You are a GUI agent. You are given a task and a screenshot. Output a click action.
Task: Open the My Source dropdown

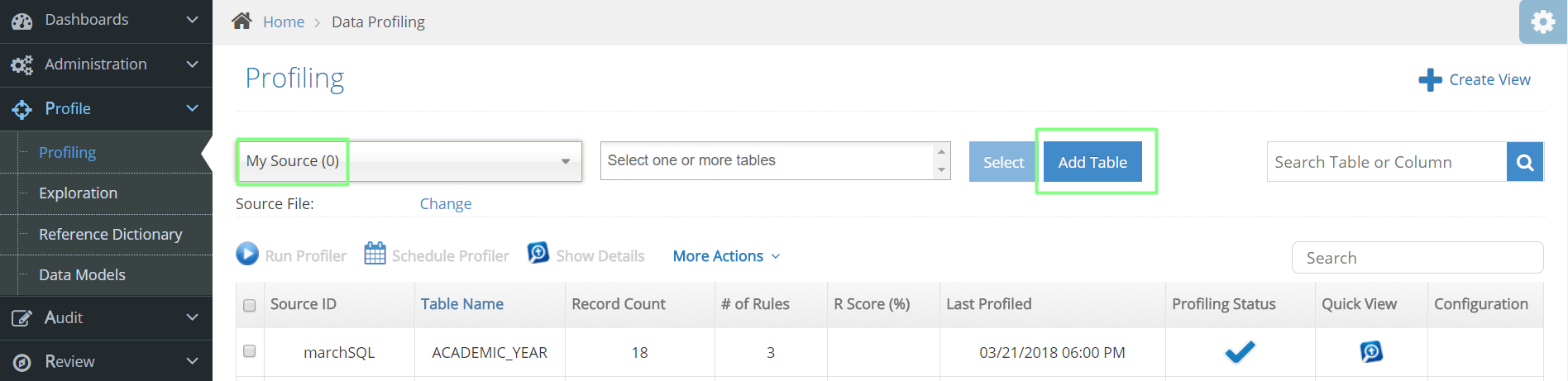pos(409,161)
